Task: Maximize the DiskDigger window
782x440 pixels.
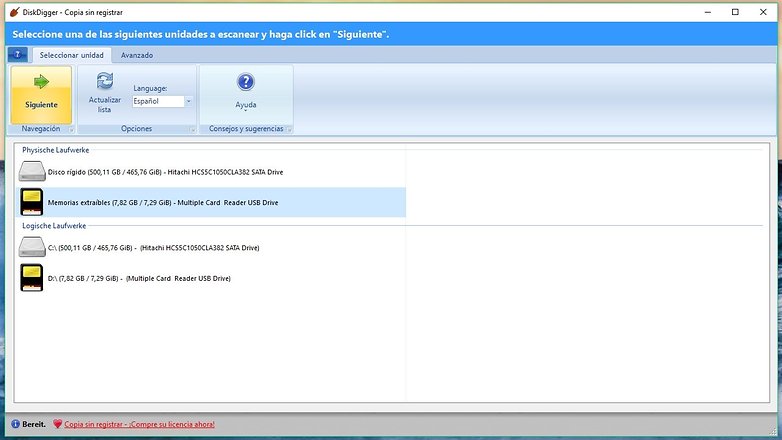Action: (x=735, y=12)
